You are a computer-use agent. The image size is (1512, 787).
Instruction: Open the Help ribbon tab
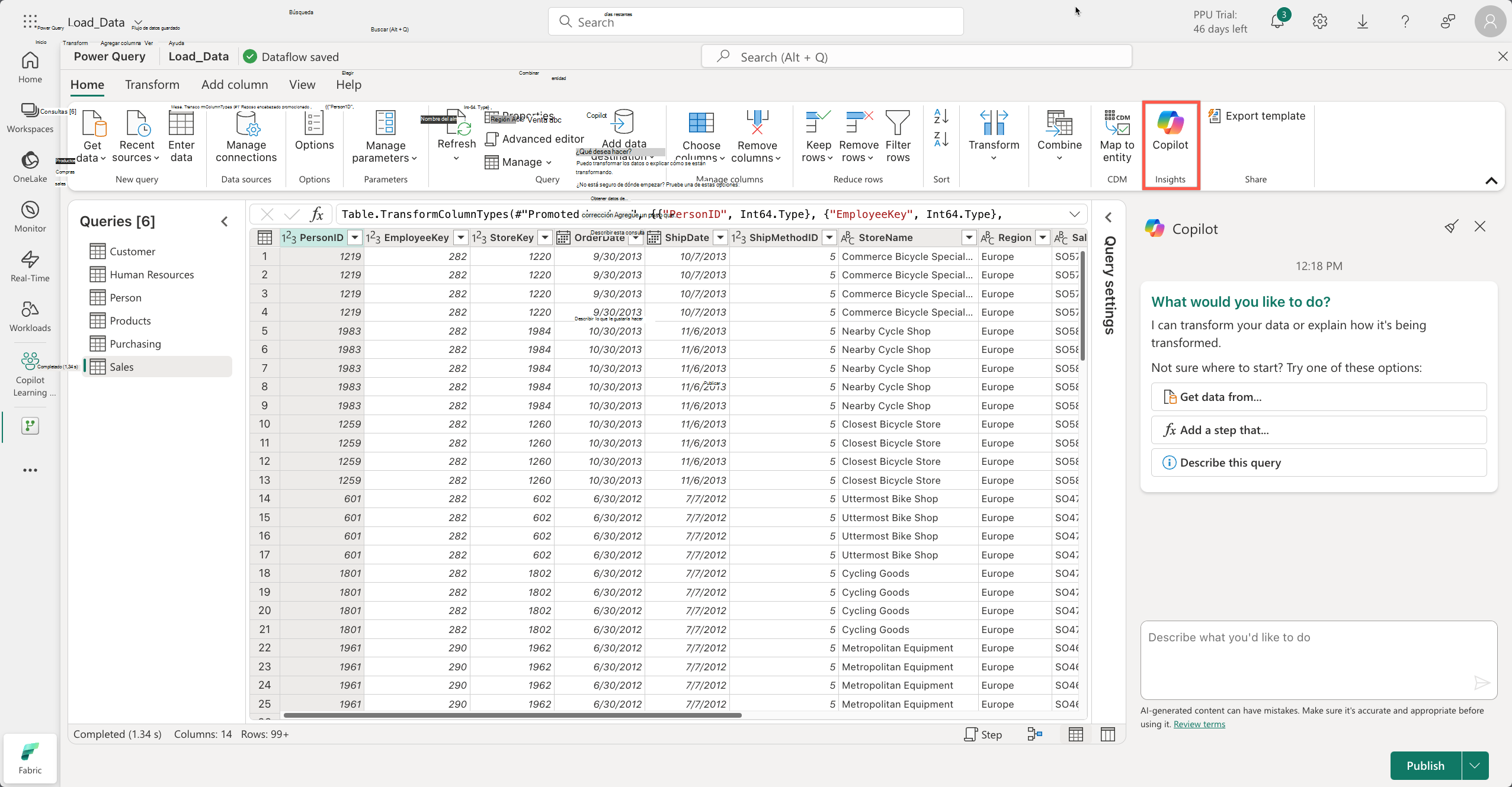[x=348, y=85]
